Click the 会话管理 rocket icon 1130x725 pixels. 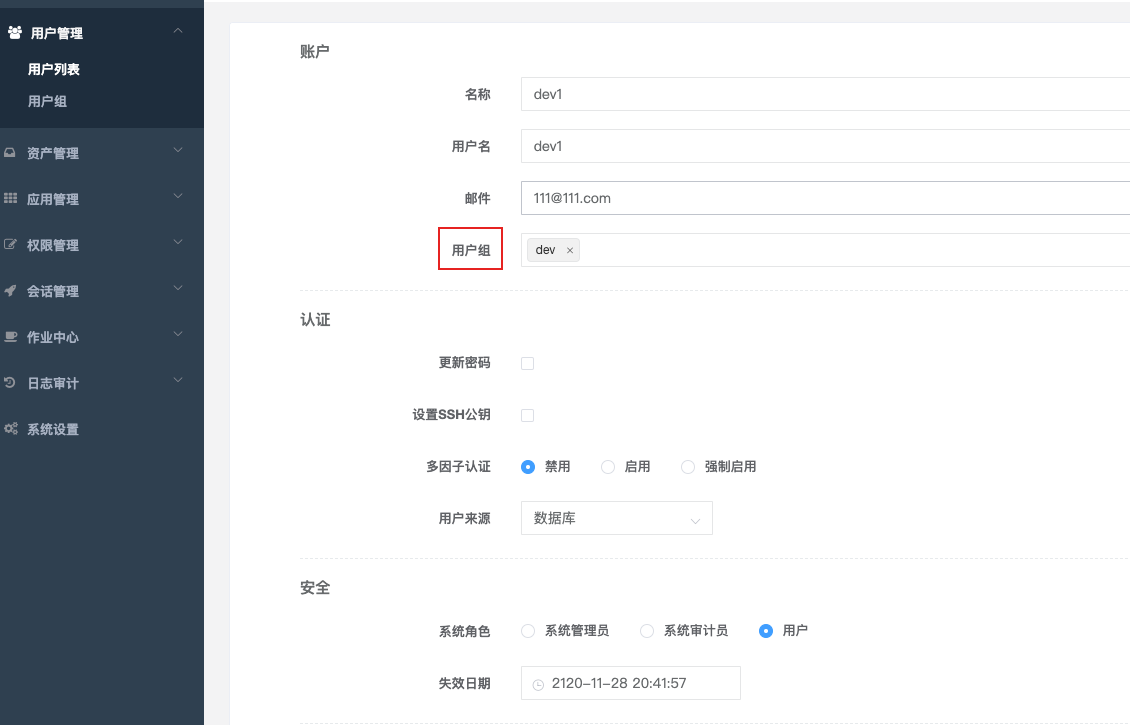tap(10, 290)
